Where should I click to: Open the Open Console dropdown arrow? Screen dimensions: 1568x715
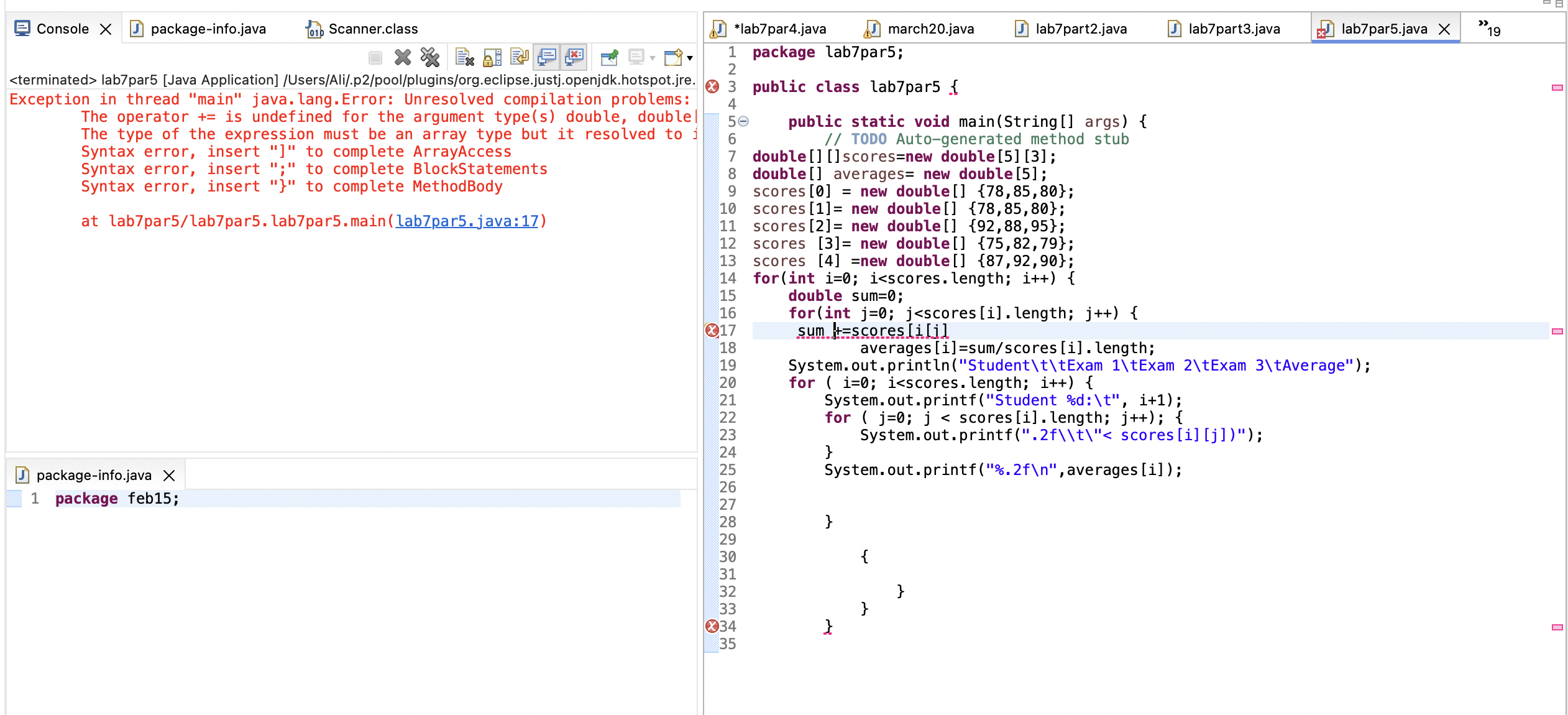point(687,57)
